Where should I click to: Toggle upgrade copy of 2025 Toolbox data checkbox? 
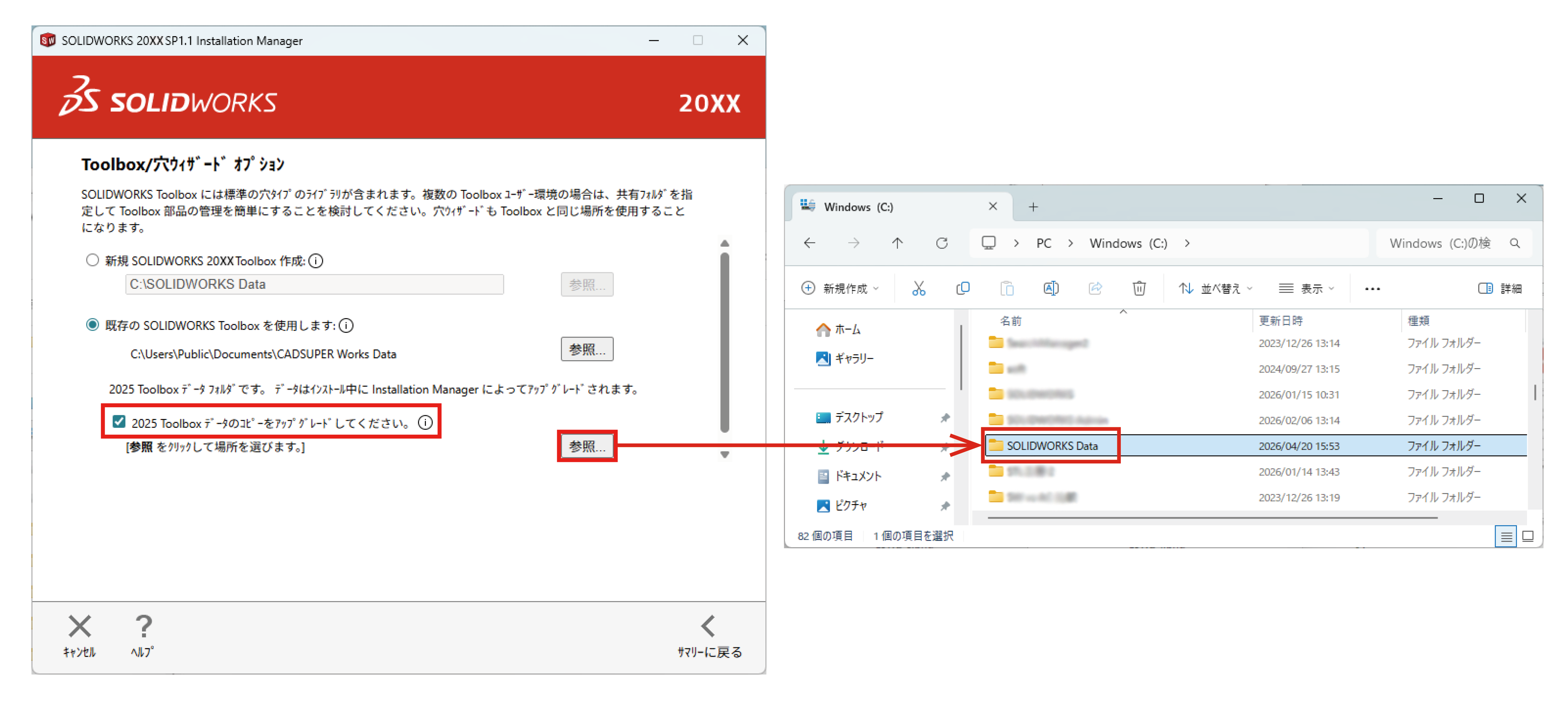coord(119,421)
